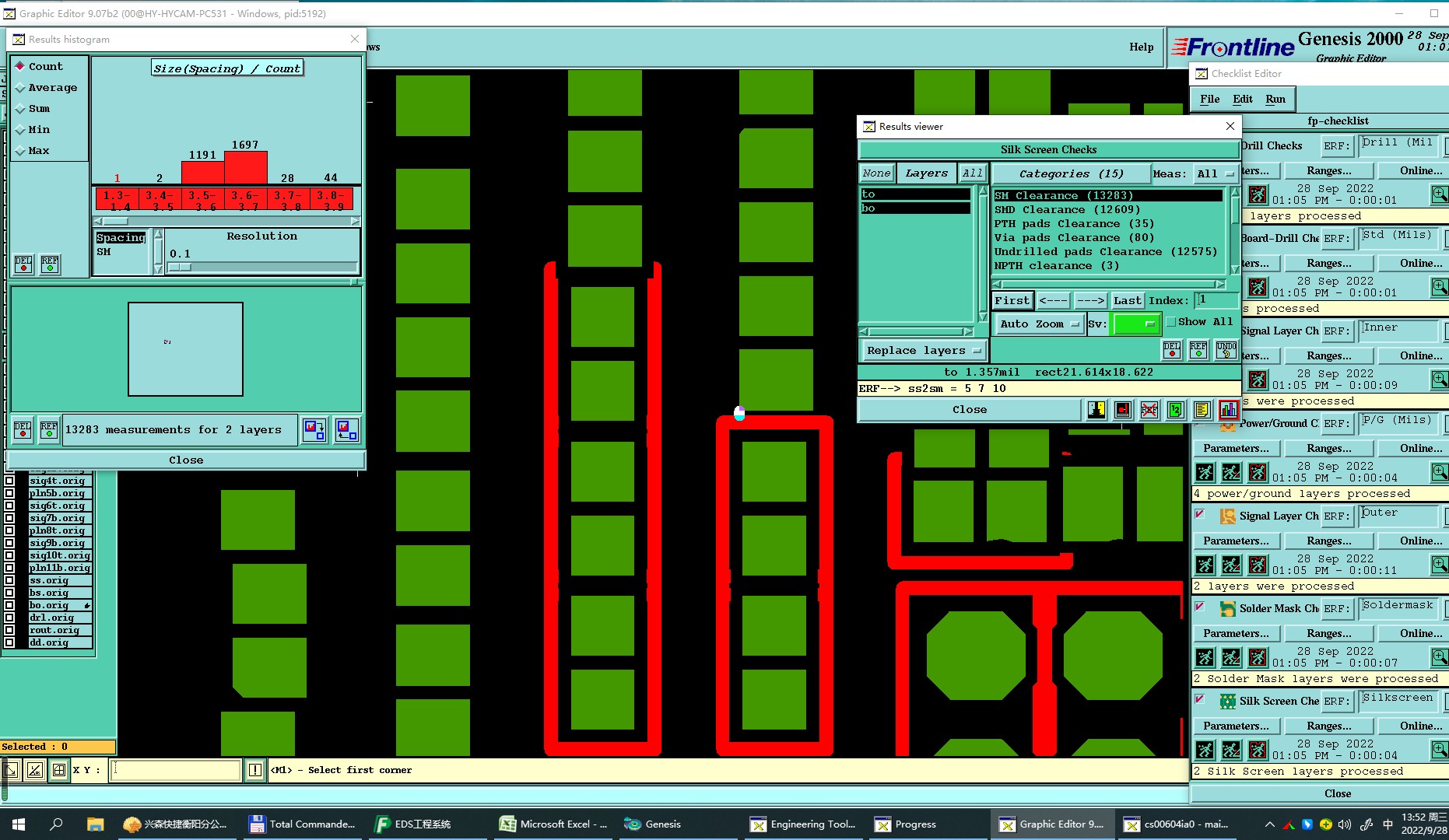Open the Help menu

tap(1141, 47)
